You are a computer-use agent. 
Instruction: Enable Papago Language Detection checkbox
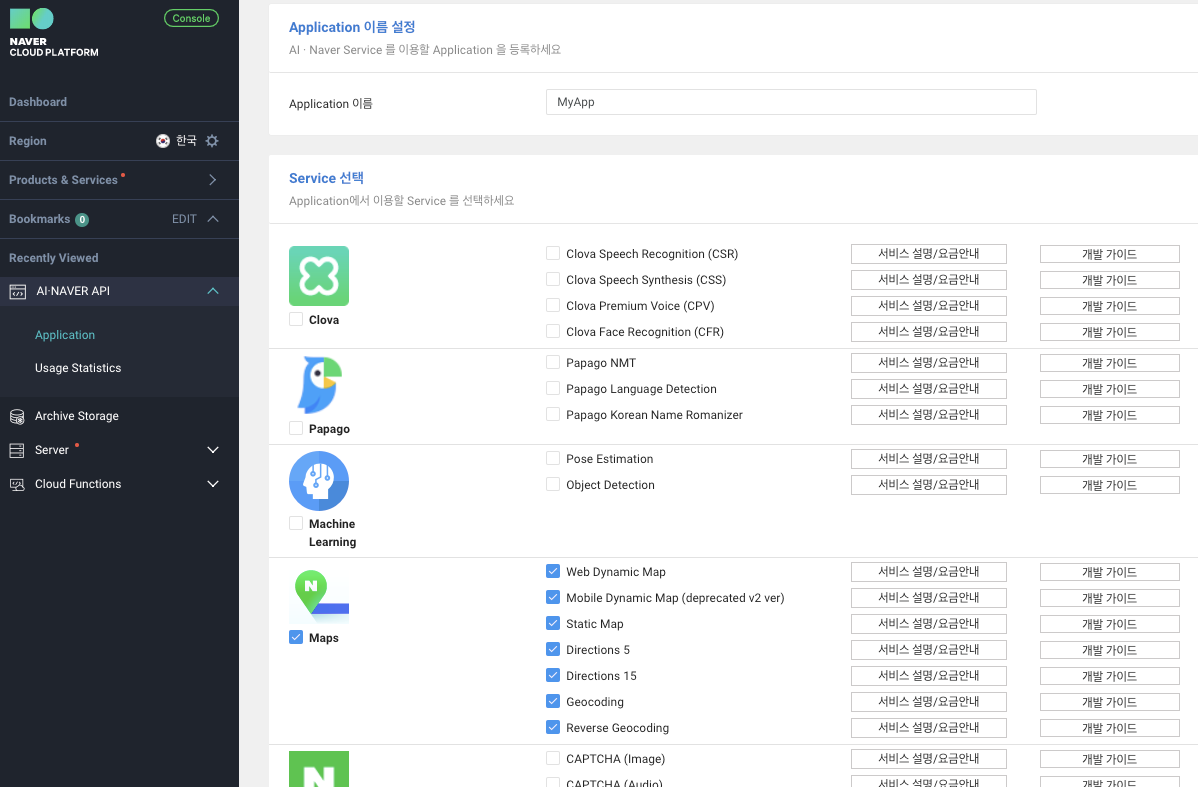click(x=552, y=388)
